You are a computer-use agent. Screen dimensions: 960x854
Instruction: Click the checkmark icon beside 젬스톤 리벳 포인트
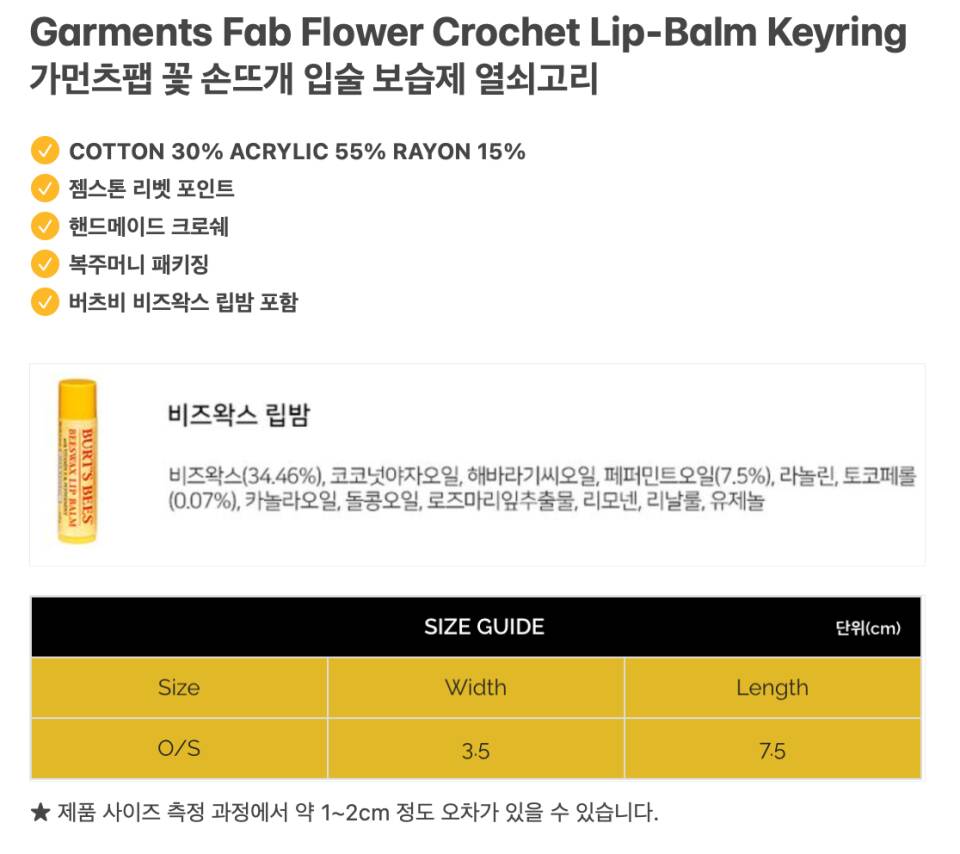(x=45, y=188)
